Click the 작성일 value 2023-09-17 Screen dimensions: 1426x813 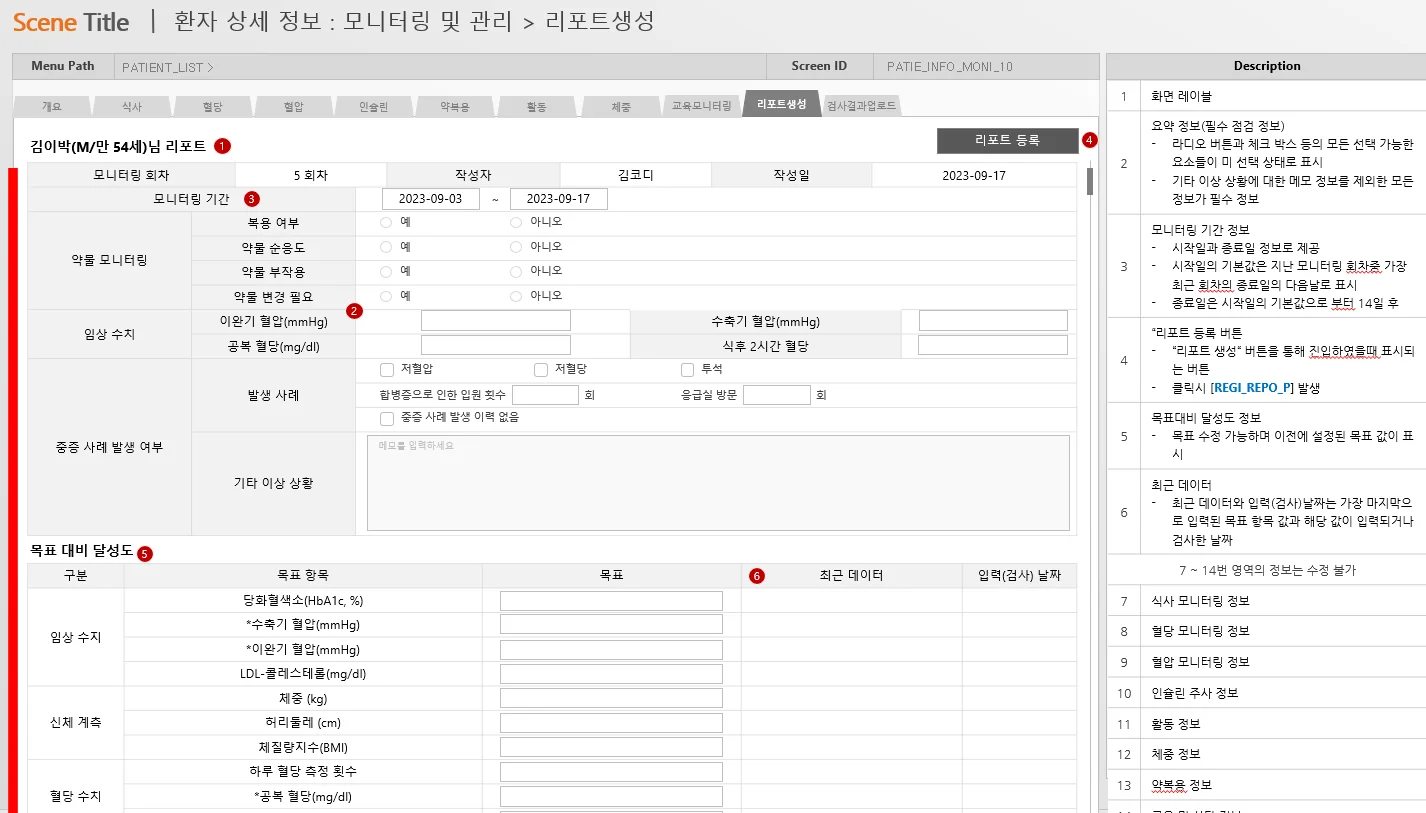tap(974, 175)
